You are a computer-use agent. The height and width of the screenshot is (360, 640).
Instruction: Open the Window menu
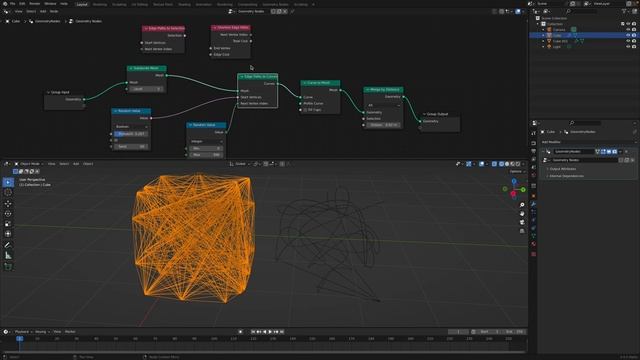[50, 4]
